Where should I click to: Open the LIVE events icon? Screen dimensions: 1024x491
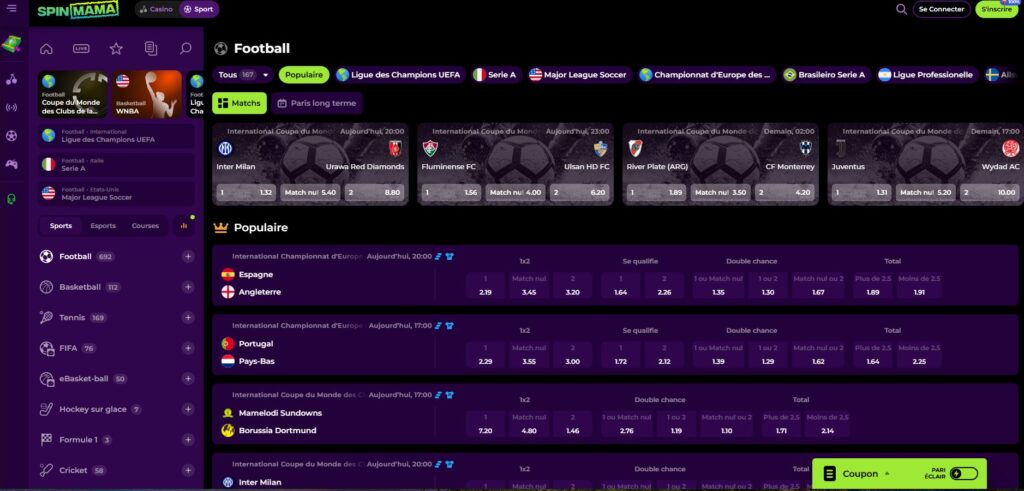coord(81,48)
